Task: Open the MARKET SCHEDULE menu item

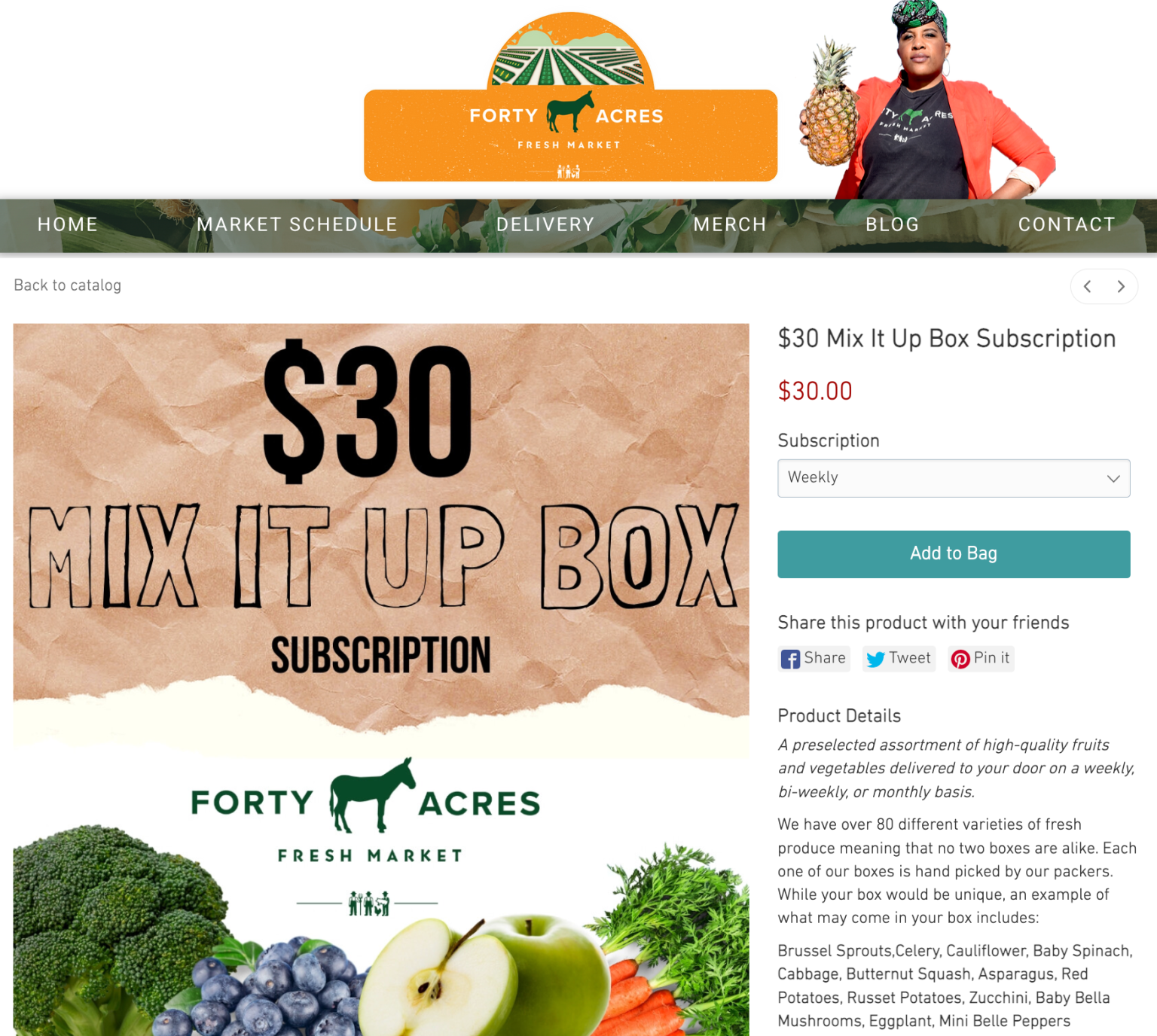Action: click(x=297, y=224)
